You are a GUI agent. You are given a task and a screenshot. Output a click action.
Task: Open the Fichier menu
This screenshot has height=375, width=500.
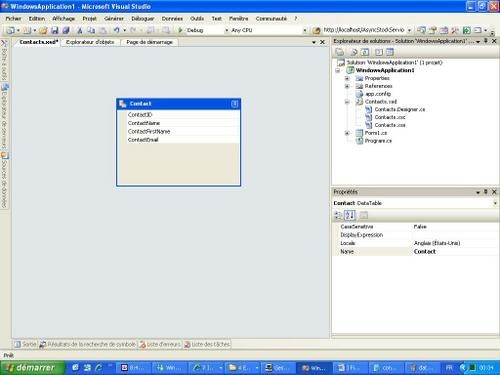tap(13, 19)
